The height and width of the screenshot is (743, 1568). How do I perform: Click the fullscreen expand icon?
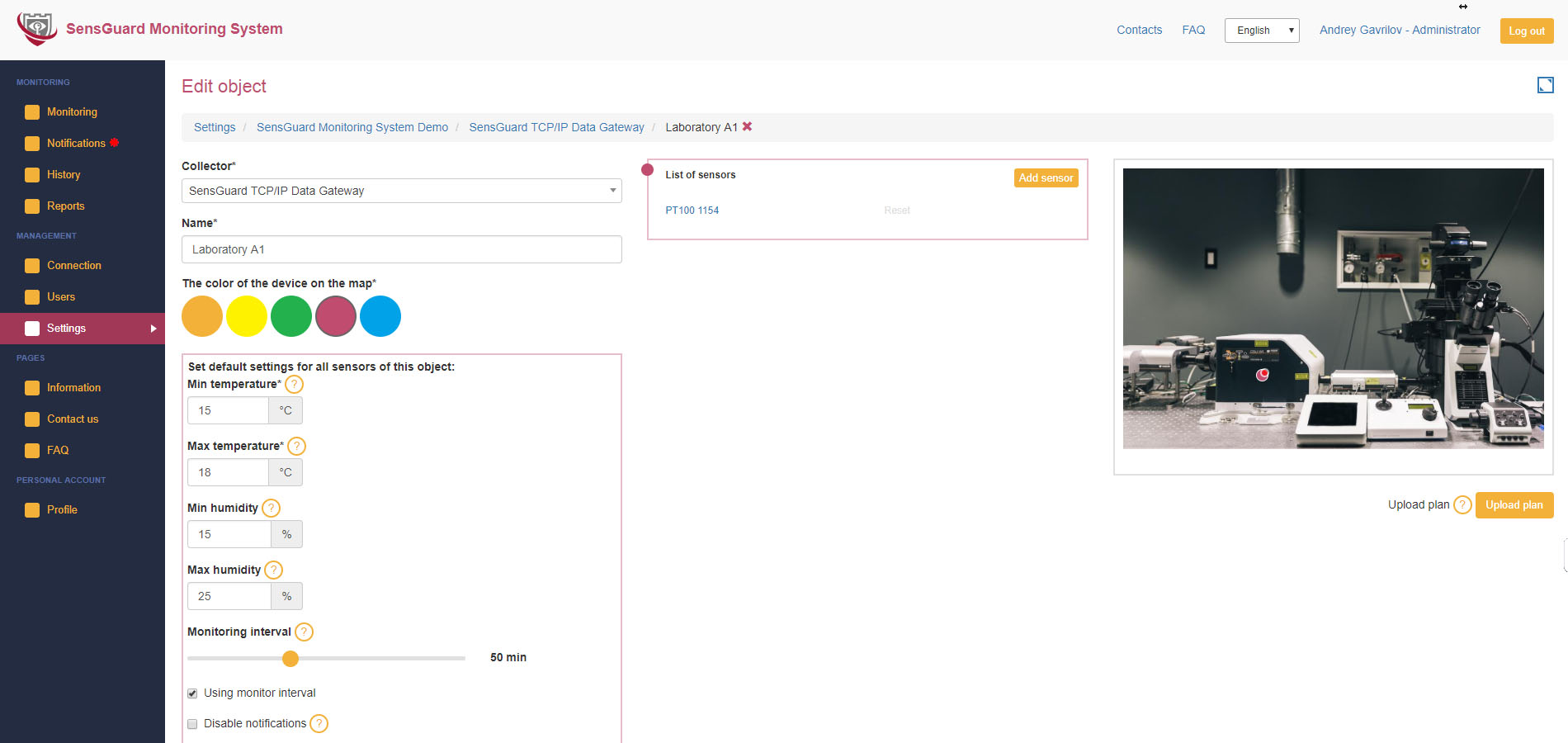(x=1545, y=85)
